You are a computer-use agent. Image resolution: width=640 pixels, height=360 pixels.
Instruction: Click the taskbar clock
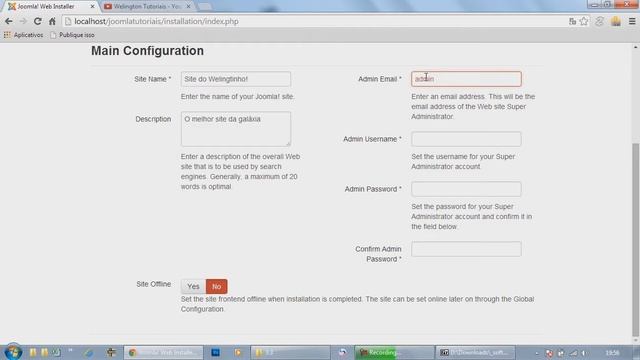click(x=612, y=352)
